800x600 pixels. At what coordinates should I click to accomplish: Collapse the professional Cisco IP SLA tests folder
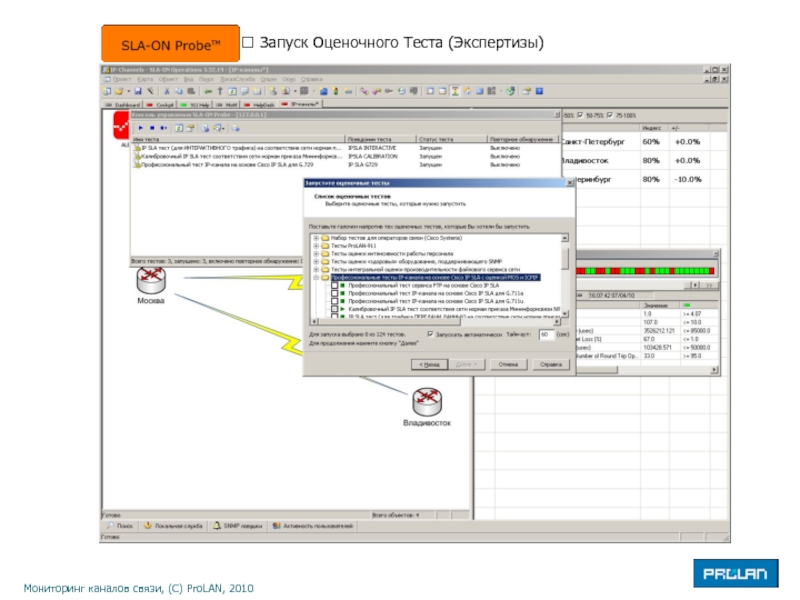[x=316, y=278]
